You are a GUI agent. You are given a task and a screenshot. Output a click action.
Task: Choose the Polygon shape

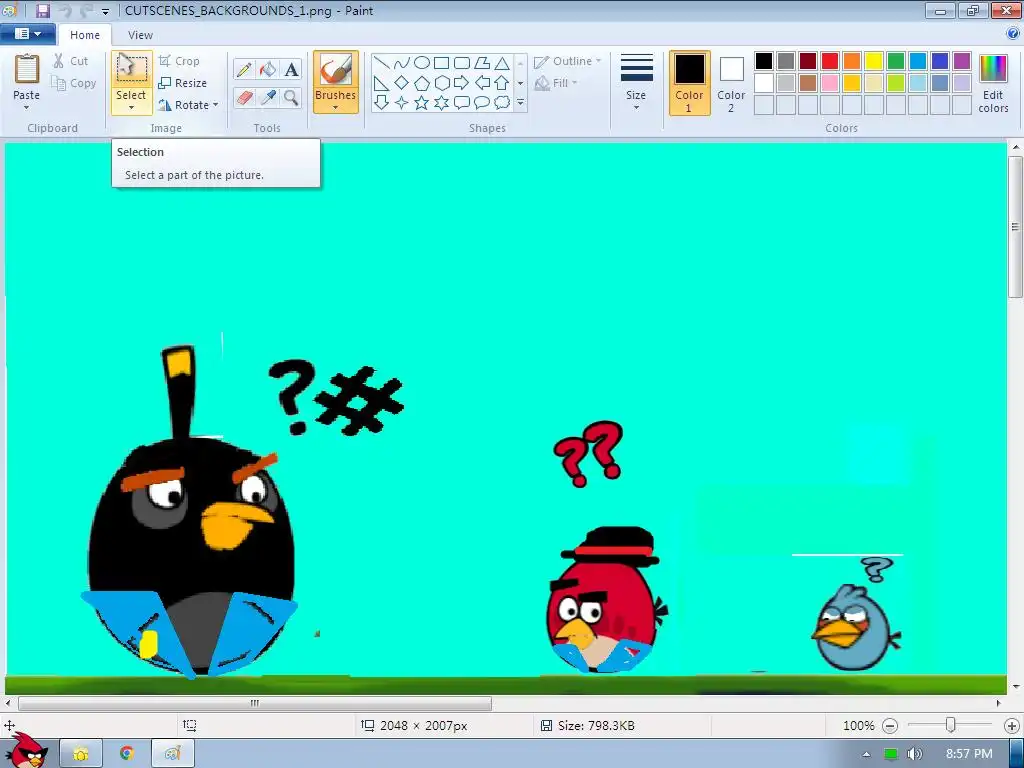point(482,63)
